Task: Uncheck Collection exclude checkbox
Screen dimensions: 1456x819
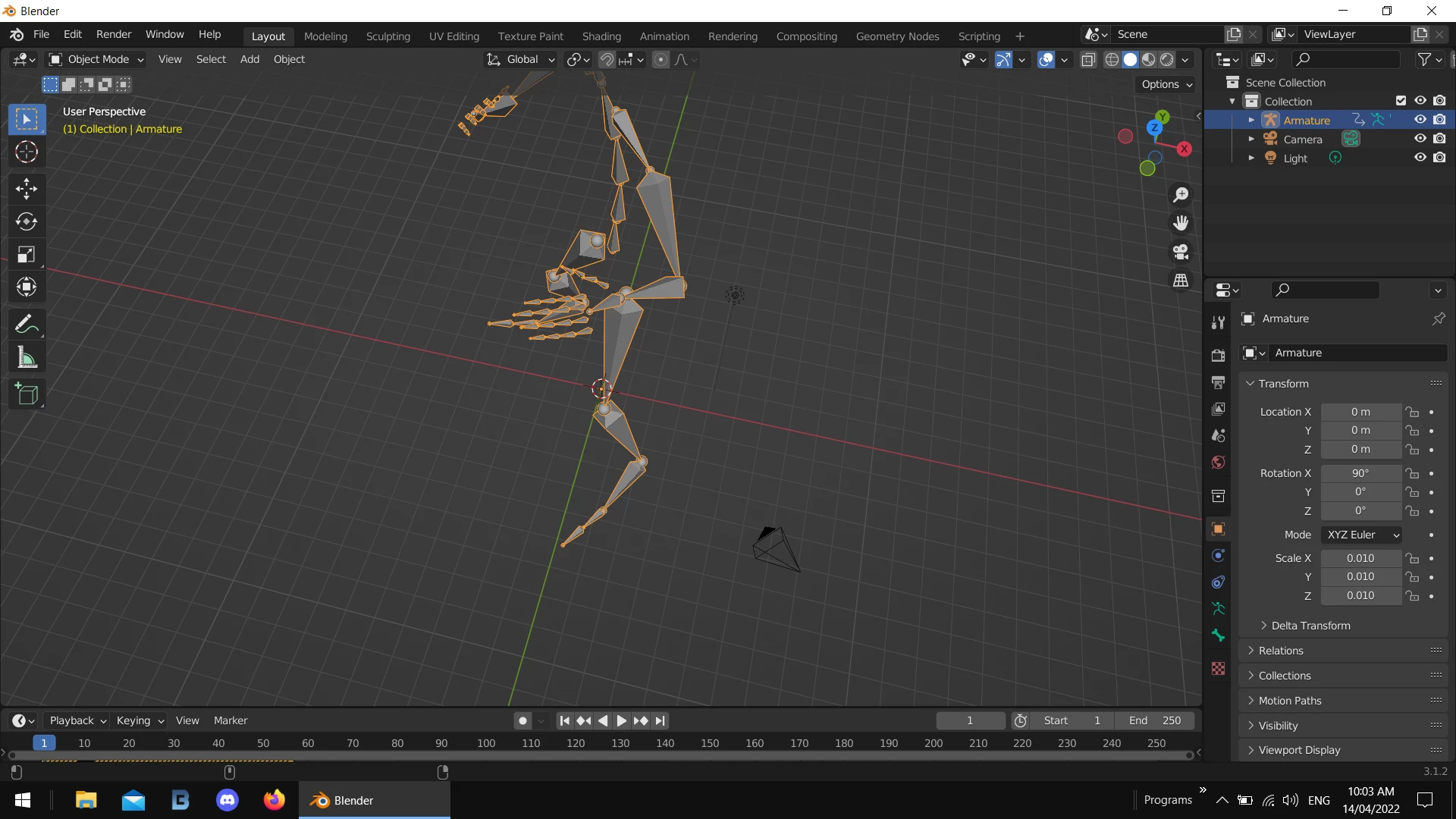Action: point(1401,101)
